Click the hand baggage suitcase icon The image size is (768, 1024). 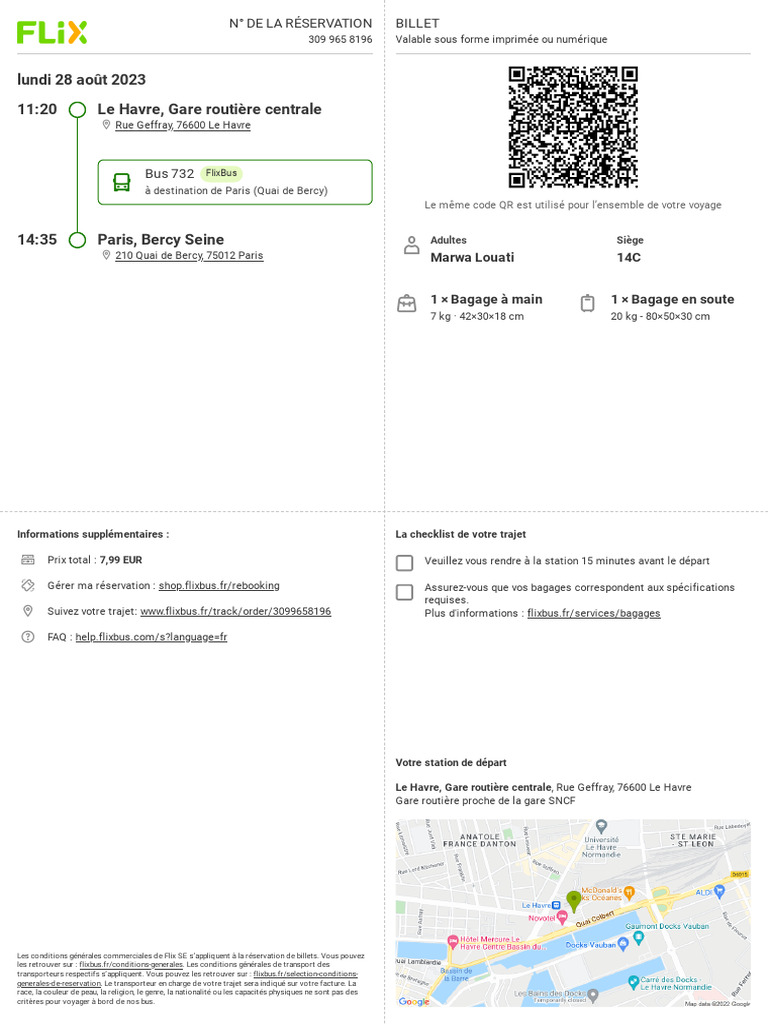tap(407, 304)
